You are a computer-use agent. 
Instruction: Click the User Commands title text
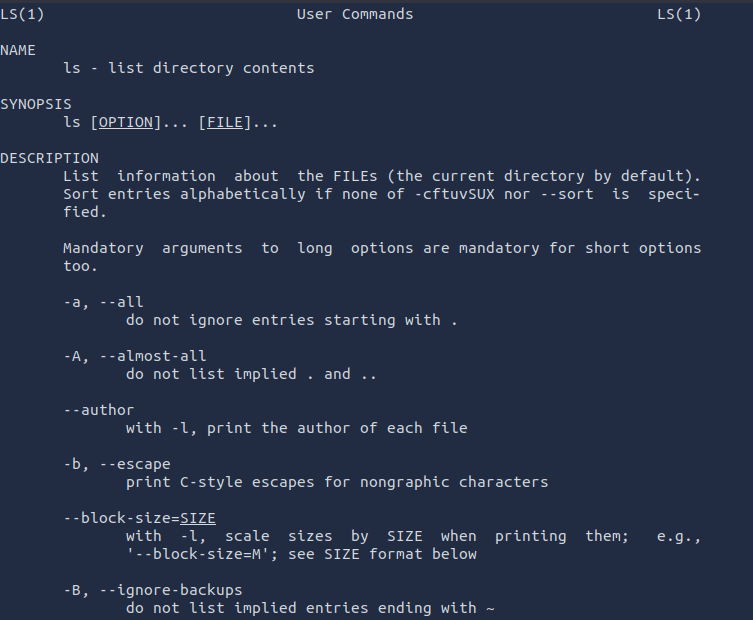[x=355, y=14]
